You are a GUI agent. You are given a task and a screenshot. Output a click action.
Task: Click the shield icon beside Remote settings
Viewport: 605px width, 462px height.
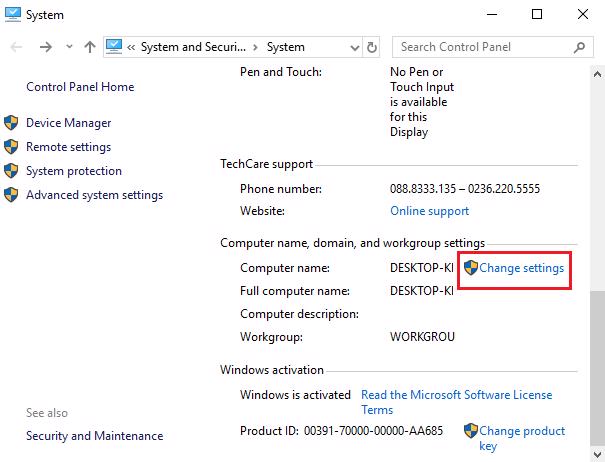pyautogui.click(x=11, y=147)
